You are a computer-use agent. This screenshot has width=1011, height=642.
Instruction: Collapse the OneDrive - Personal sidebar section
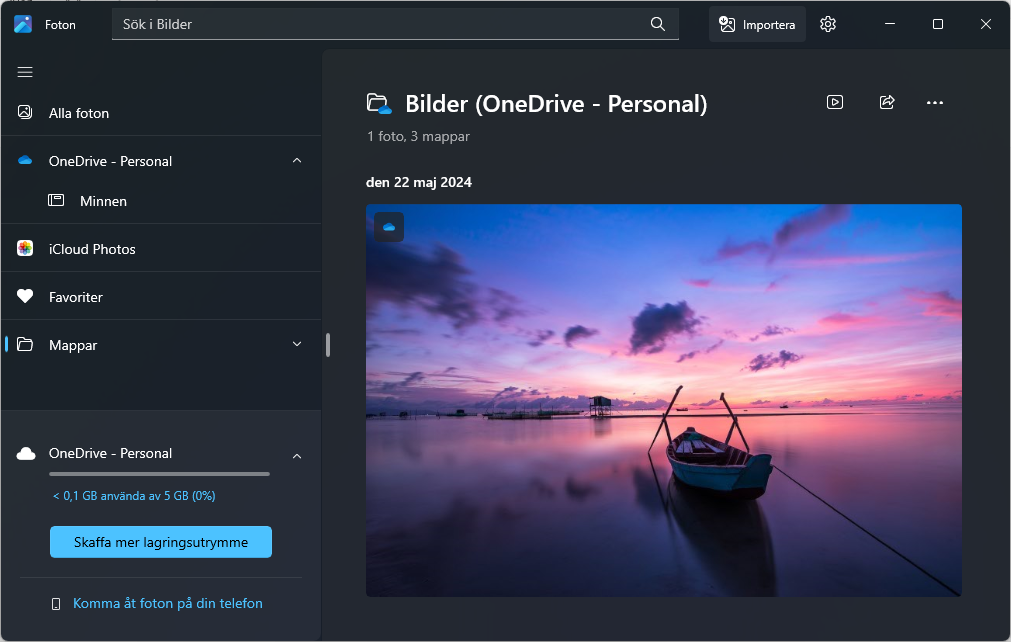point(297,161)
